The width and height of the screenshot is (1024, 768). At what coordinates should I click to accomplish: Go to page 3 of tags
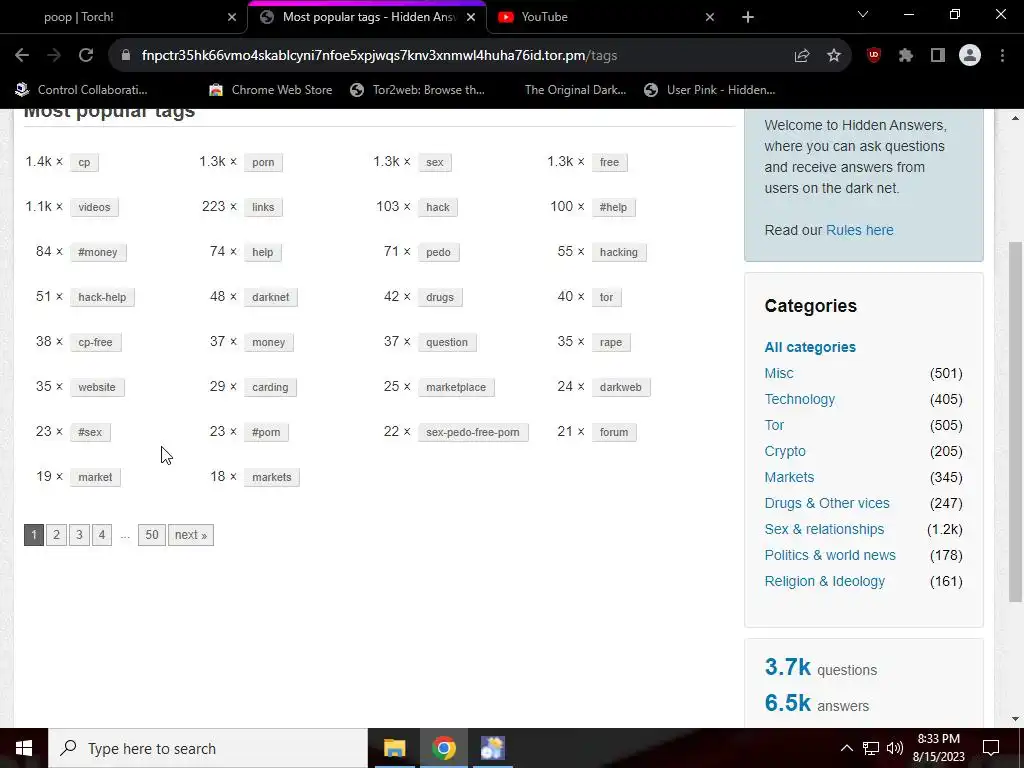click(79, 535)
